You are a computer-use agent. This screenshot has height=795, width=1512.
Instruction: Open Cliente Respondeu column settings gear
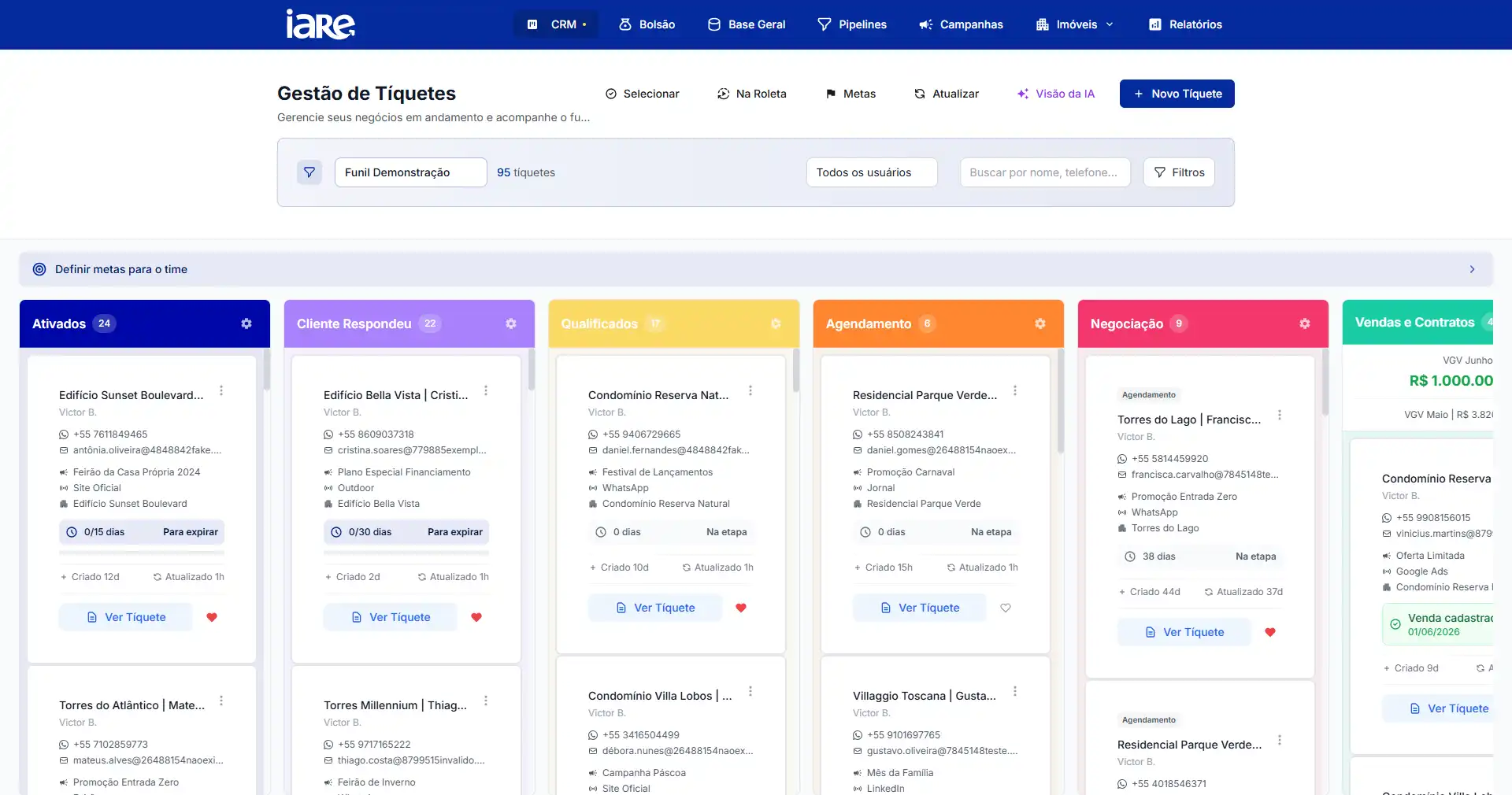511,324
